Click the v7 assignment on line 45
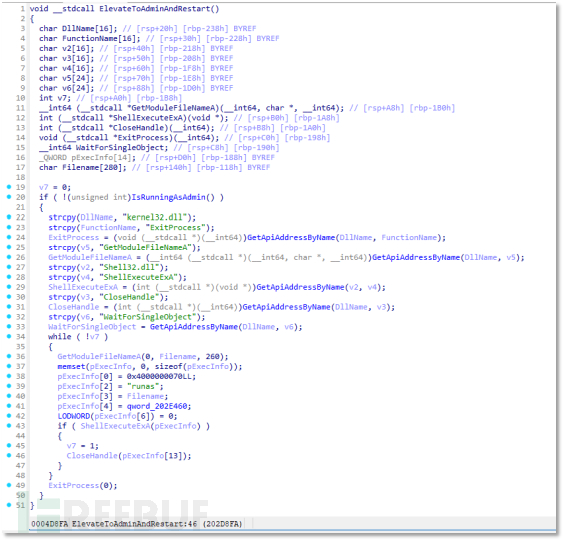The height and width of the screenshot is (540, 563). 83,446
